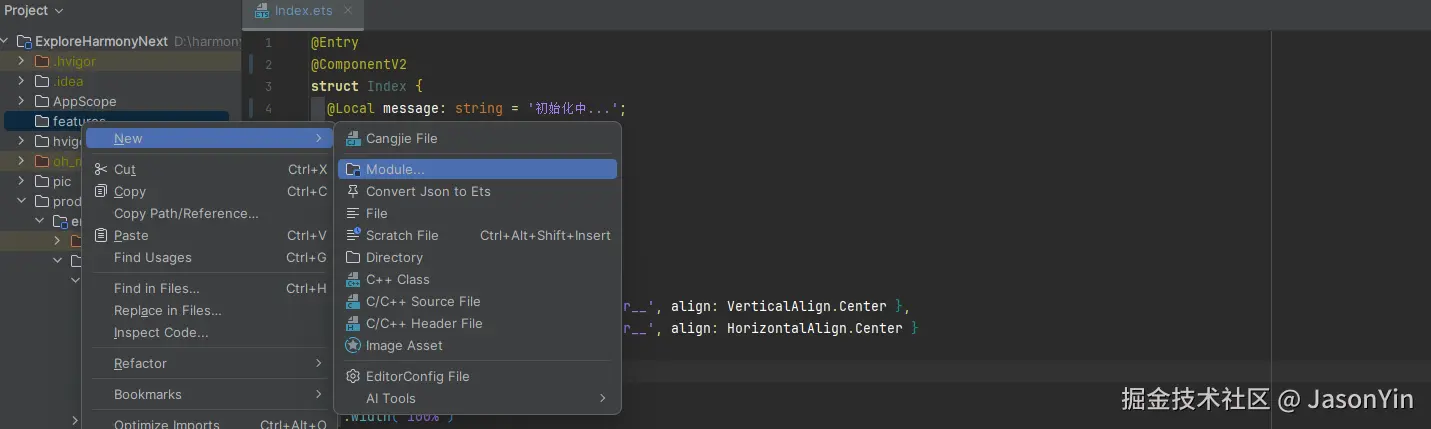Viewport: 1431px width, 429px height.
Task: Click the Scratch File icon
Action: coord(352,235)
